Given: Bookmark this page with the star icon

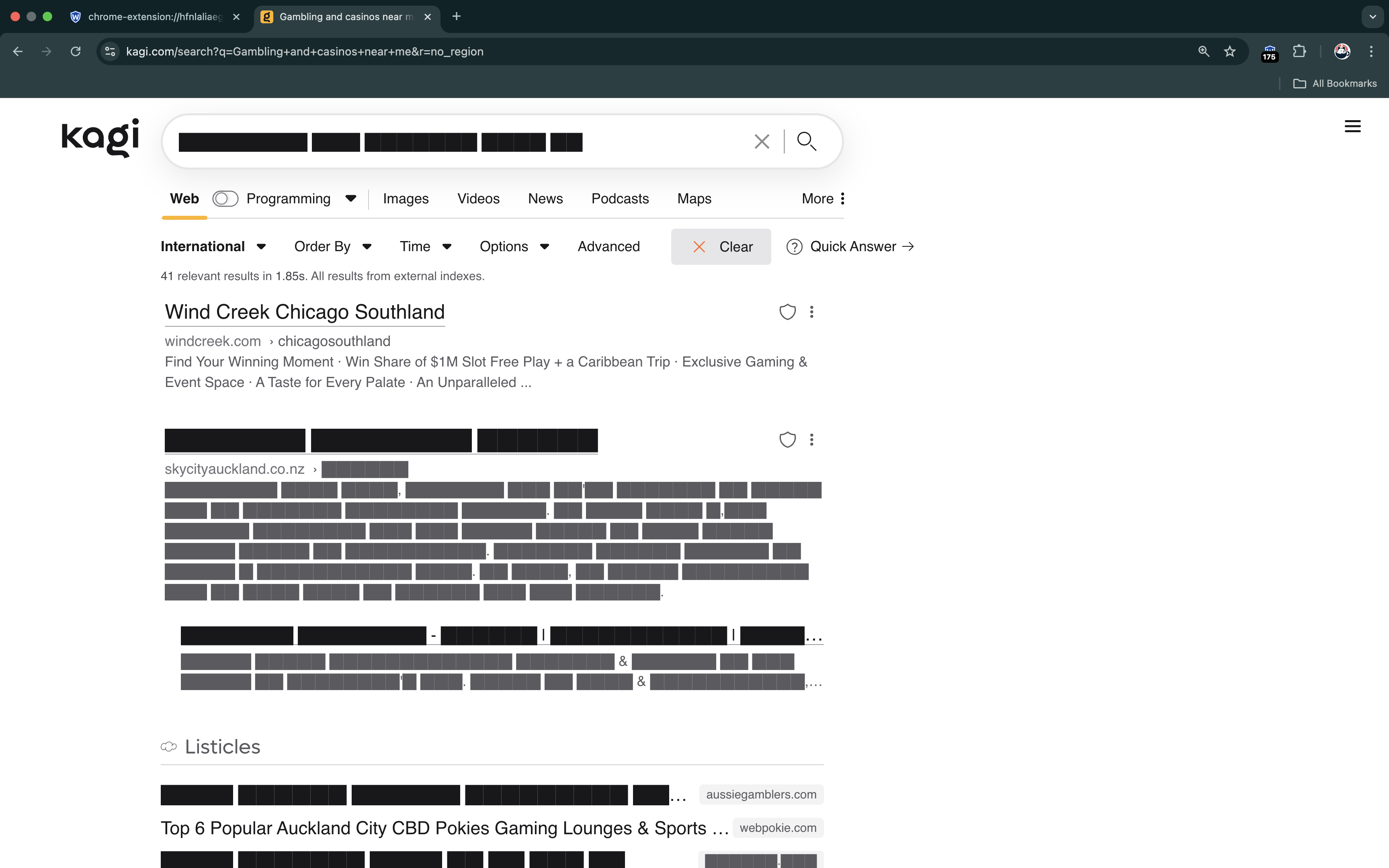Looking at the screenshot, I should (1229, 52).
